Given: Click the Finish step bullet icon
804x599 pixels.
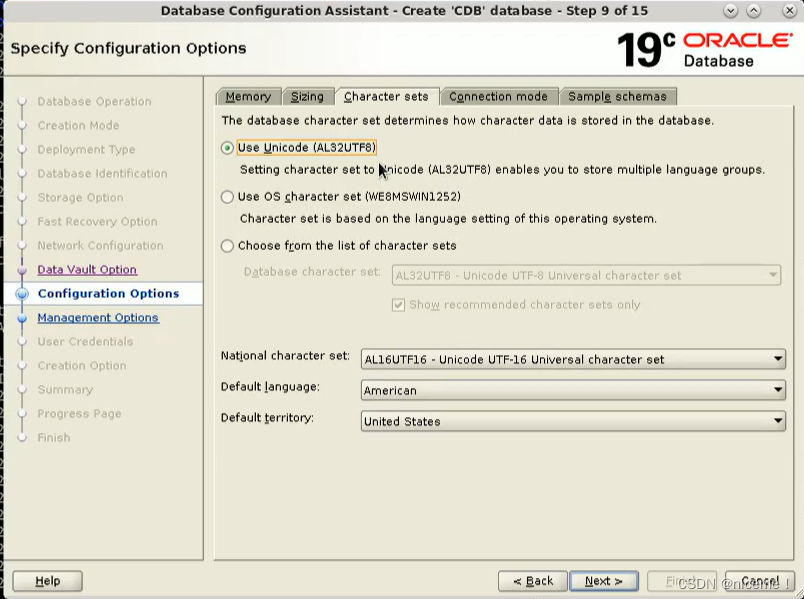Looking at the screenshot, I should (x=24, y=437).
